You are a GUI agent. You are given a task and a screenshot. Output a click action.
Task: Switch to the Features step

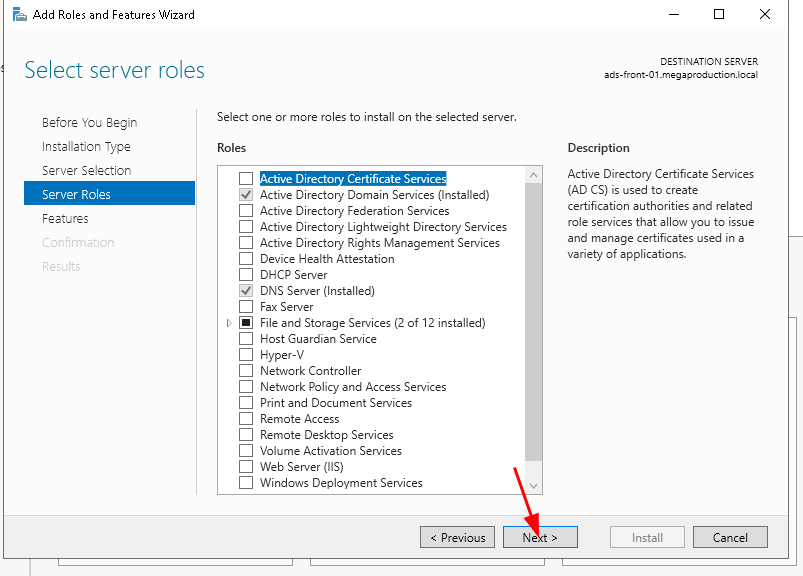coord(65,219)
